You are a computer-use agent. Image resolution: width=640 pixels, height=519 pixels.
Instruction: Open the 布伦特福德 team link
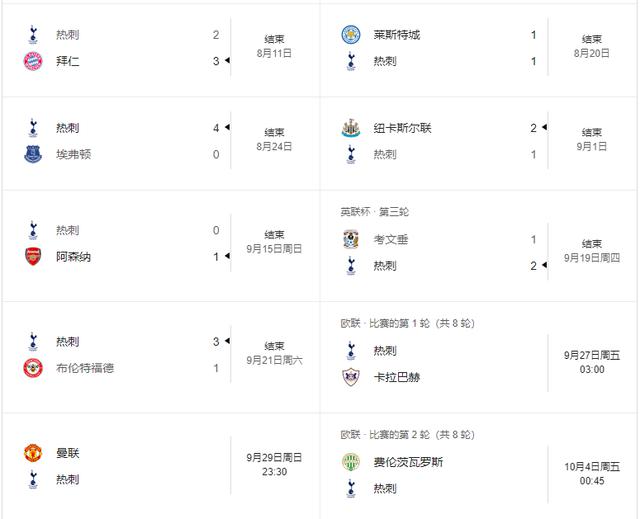point(85,367)
